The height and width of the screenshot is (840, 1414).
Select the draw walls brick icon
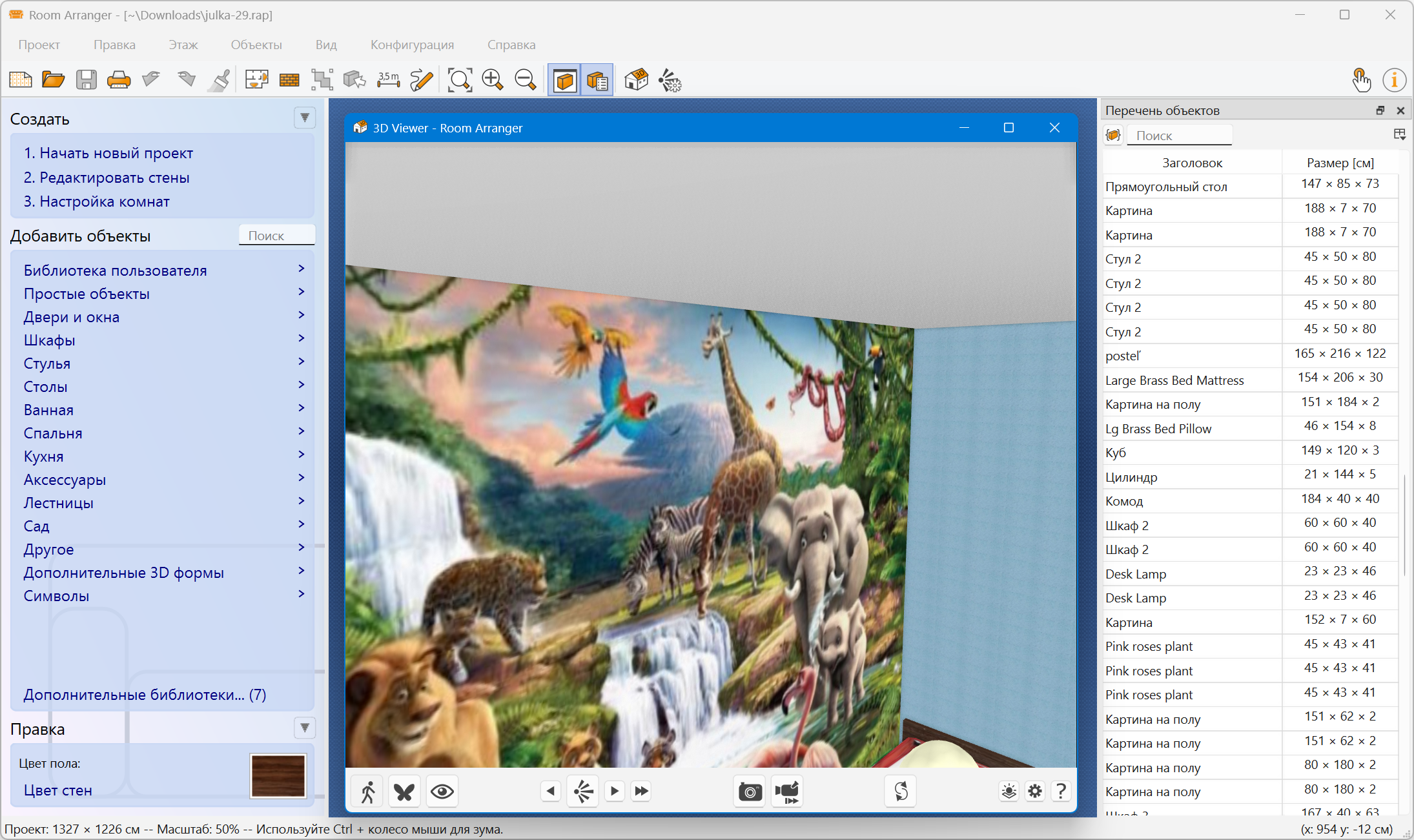pos(289,80)
